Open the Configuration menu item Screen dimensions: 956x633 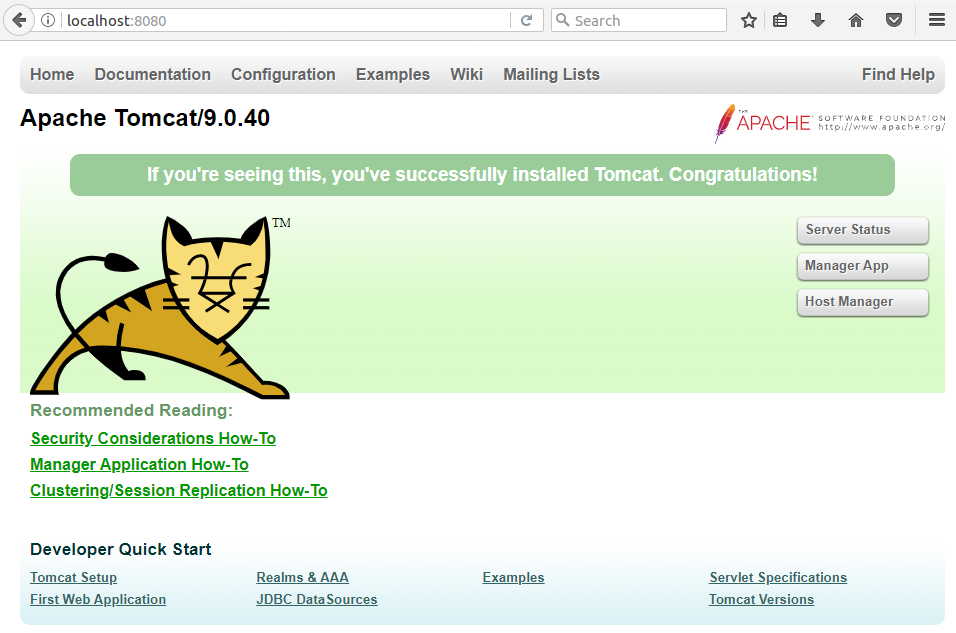pyautogui.click(x=283, y=74)
